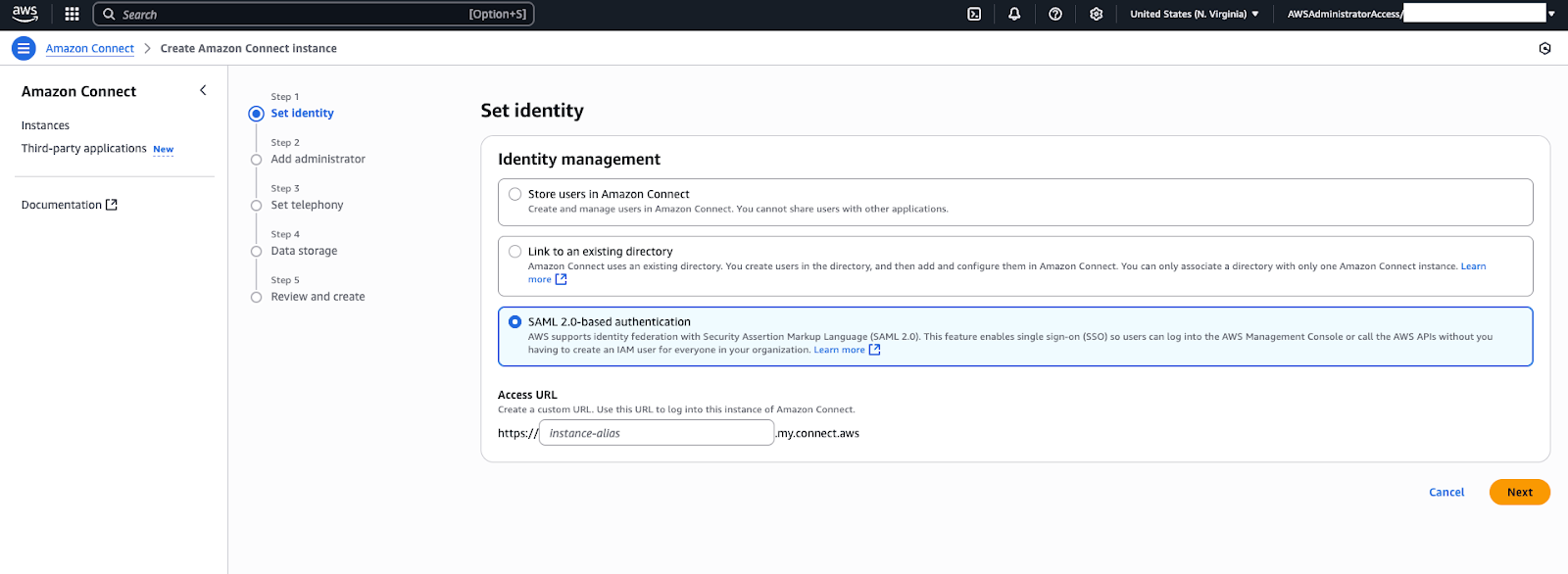
Task: Expand the AWSAdministratorAccess account menu
Action: (1419, 14)
